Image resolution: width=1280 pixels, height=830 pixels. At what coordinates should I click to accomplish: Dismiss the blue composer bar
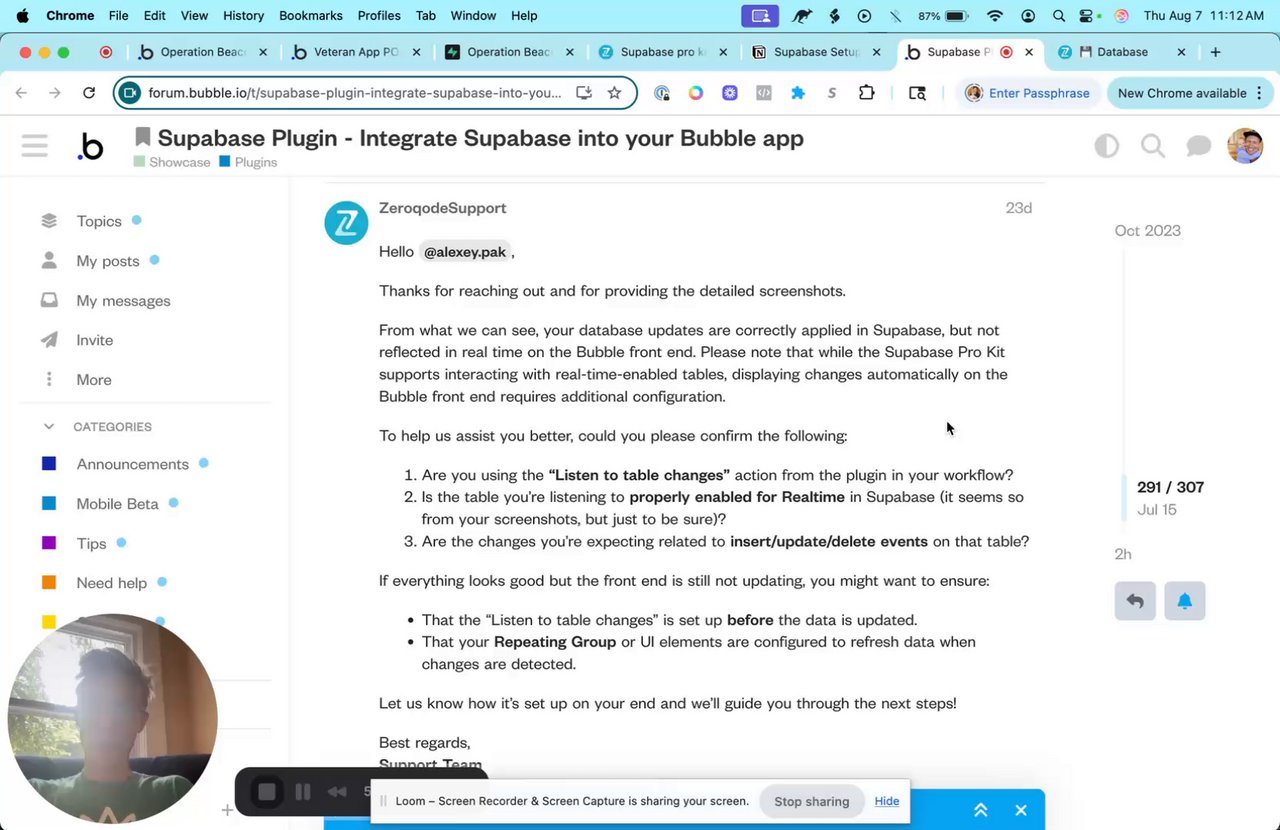[1021, 810]
